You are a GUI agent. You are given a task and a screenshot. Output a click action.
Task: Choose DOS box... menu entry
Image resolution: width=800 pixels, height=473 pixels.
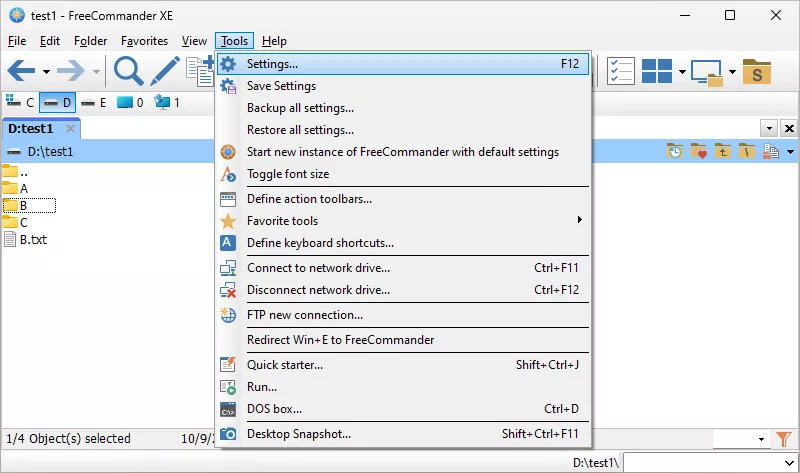(x=403, y=408)
